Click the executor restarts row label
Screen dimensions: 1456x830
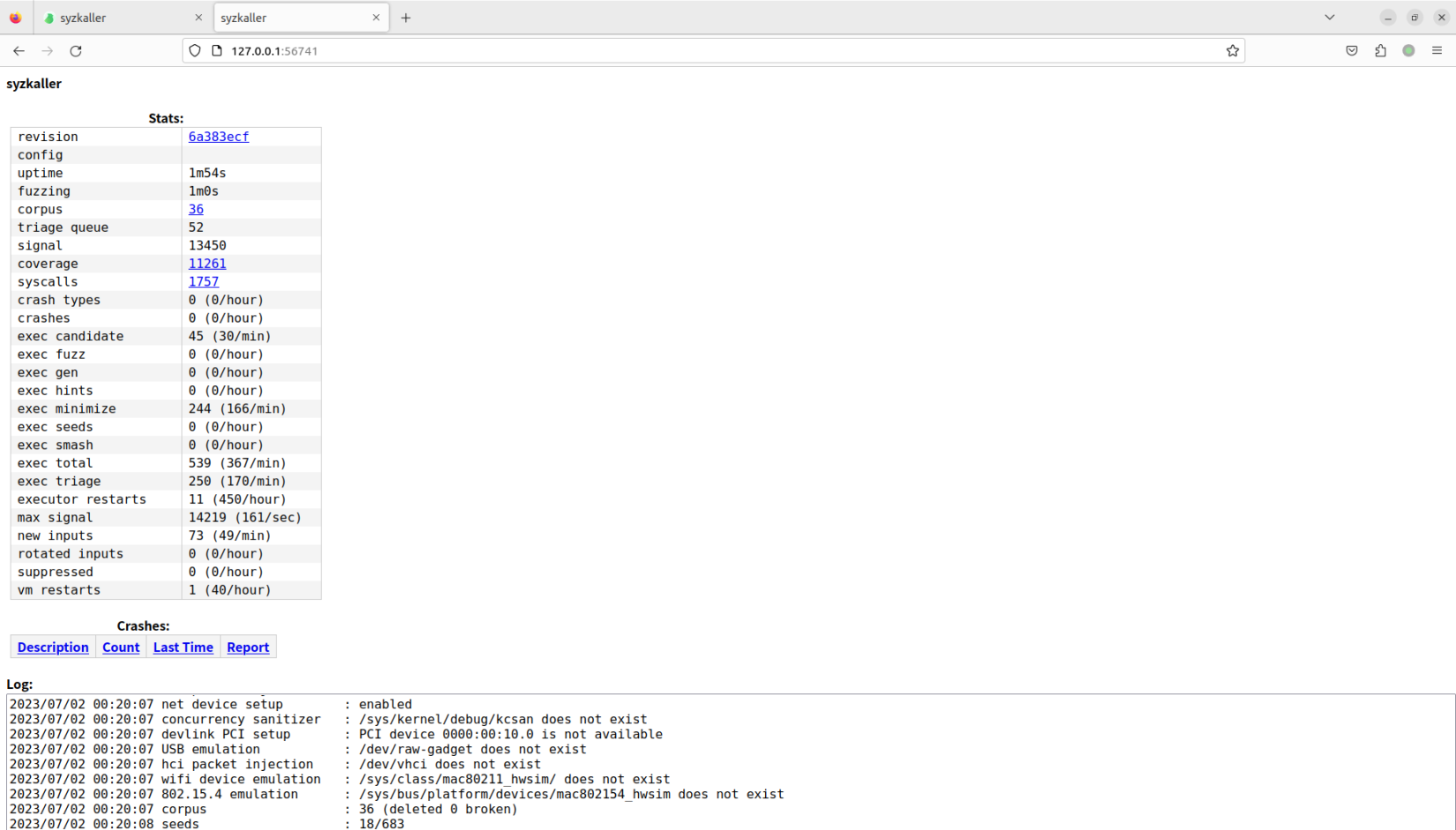(82, 499)
